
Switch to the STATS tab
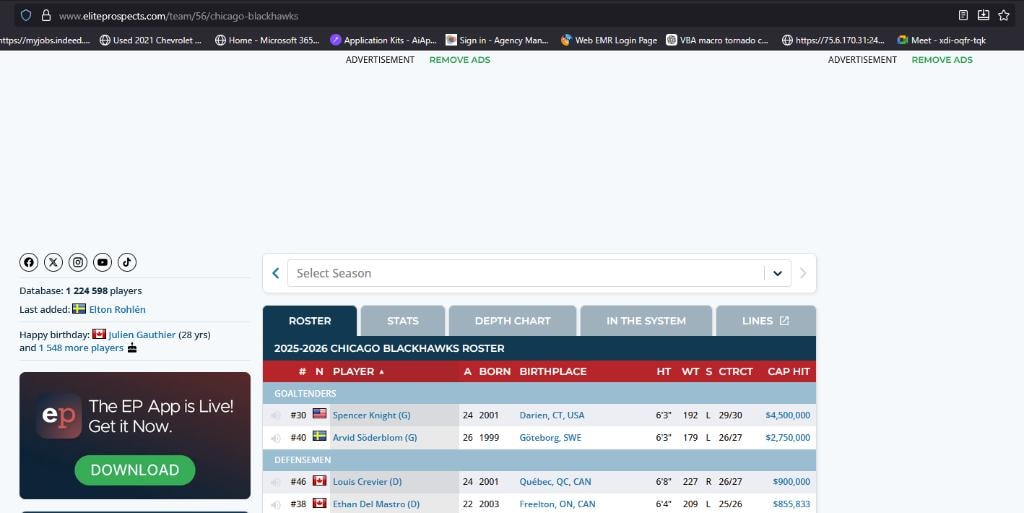403,320
